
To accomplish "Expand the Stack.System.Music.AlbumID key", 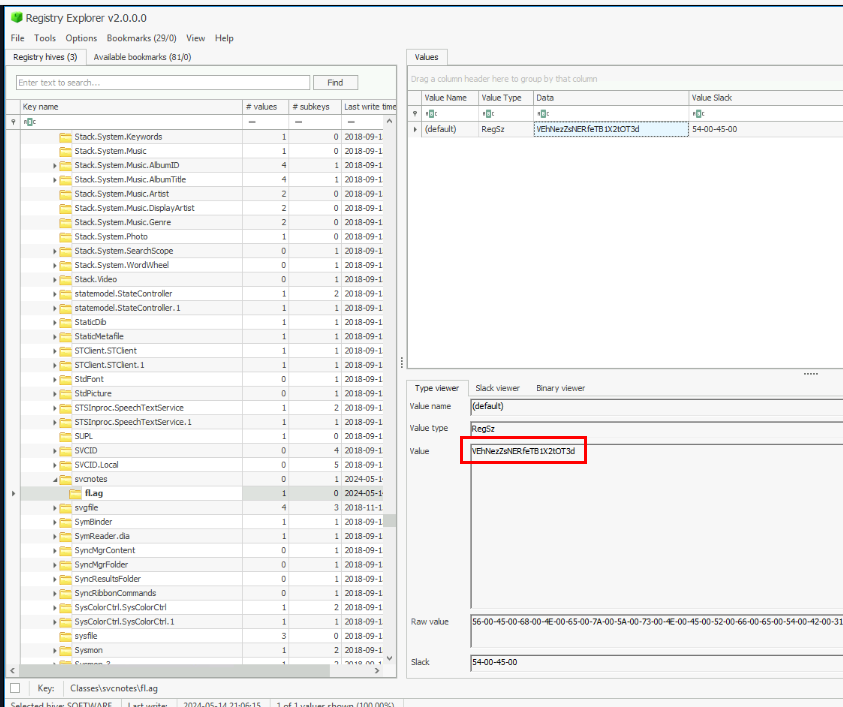I will coord(55,165).
